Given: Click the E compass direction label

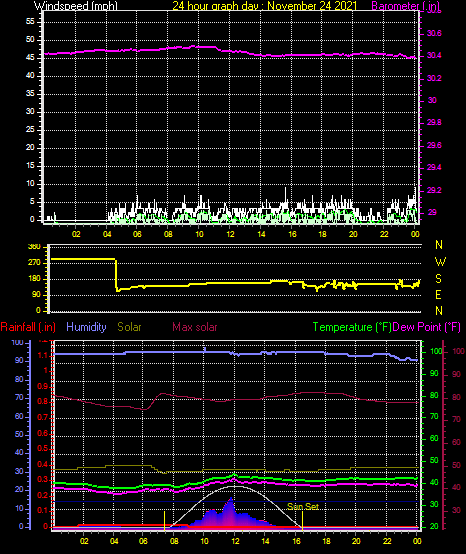Looking at the screenshot, I should click(x=438, y=295).
